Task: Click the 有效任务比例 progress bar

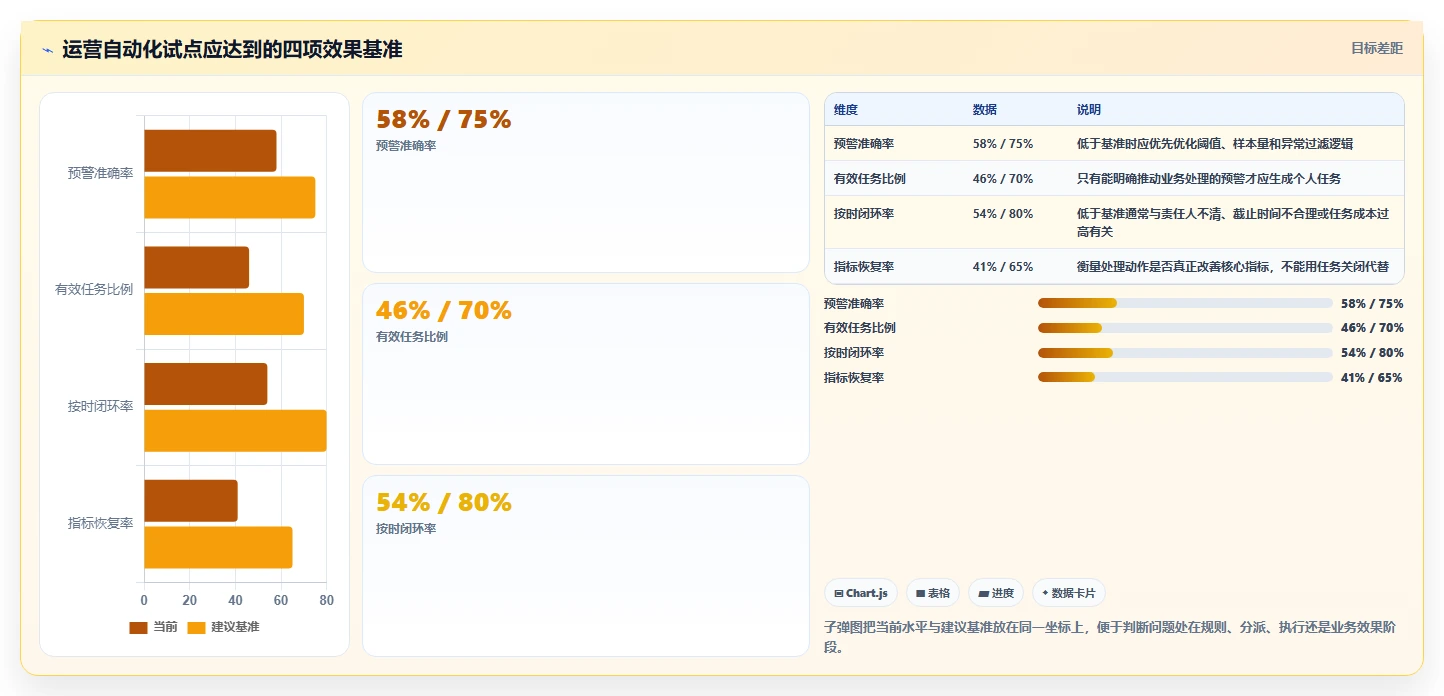Action: pos(1185,328)
